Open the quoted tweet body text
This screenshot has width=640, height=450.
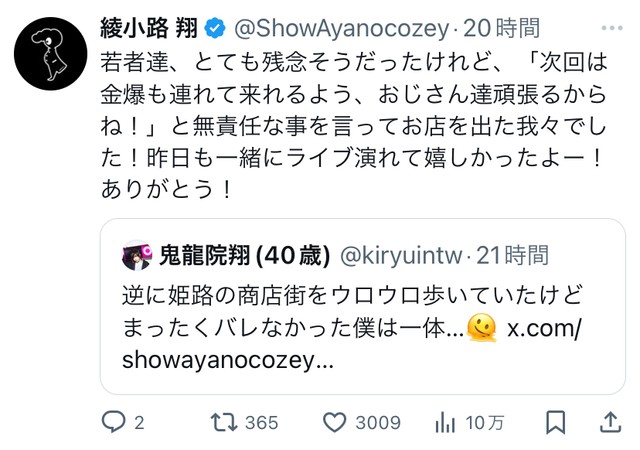pos(352,327)
